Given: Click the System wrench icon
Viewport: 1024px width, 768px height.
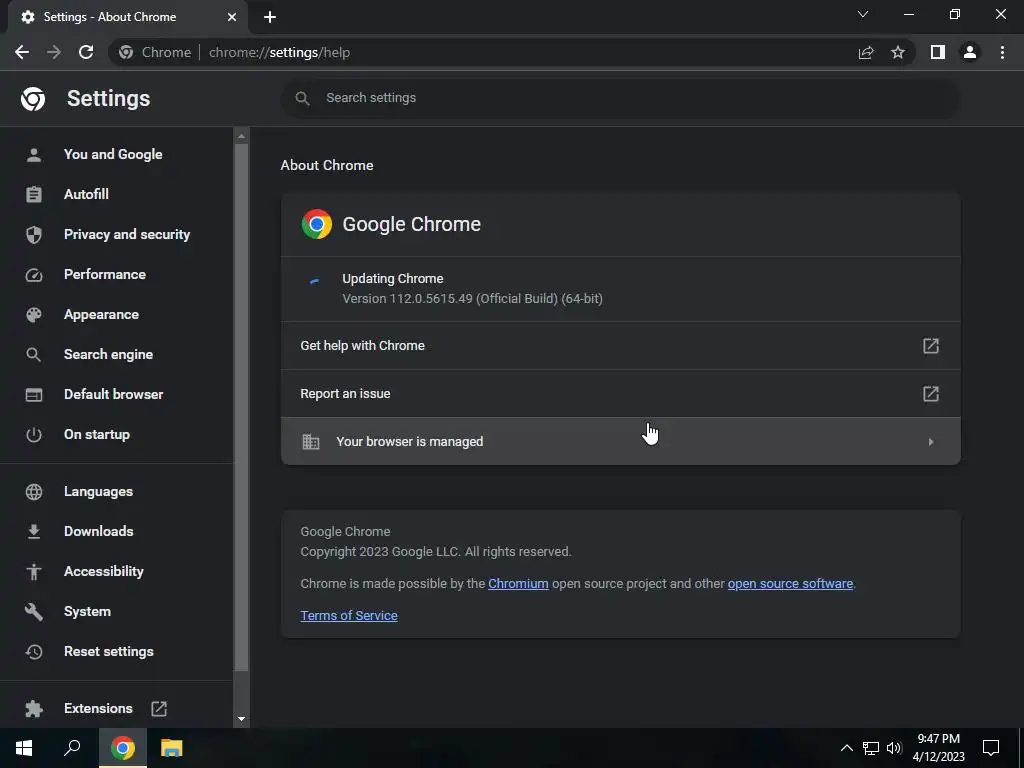Looking at the screenshot, I should [33, 612].
